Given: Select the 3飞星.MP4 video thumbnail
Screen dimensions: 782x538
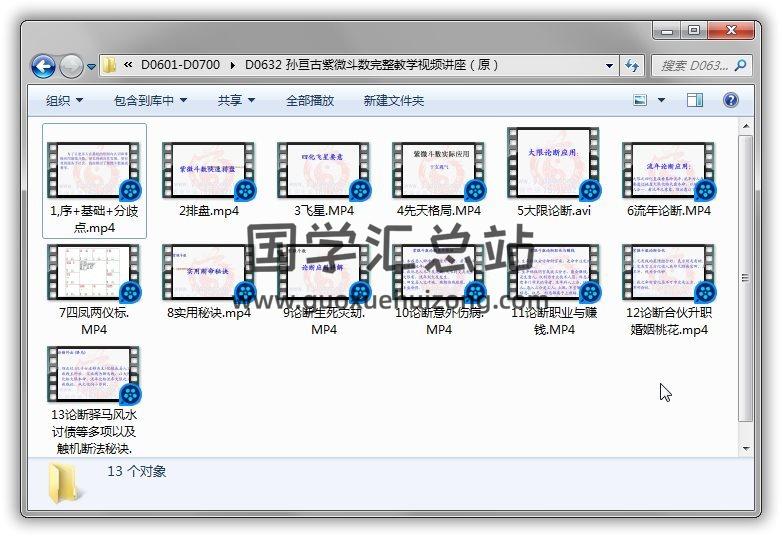Looking at the screenshot, I should [x=324, y=171].
